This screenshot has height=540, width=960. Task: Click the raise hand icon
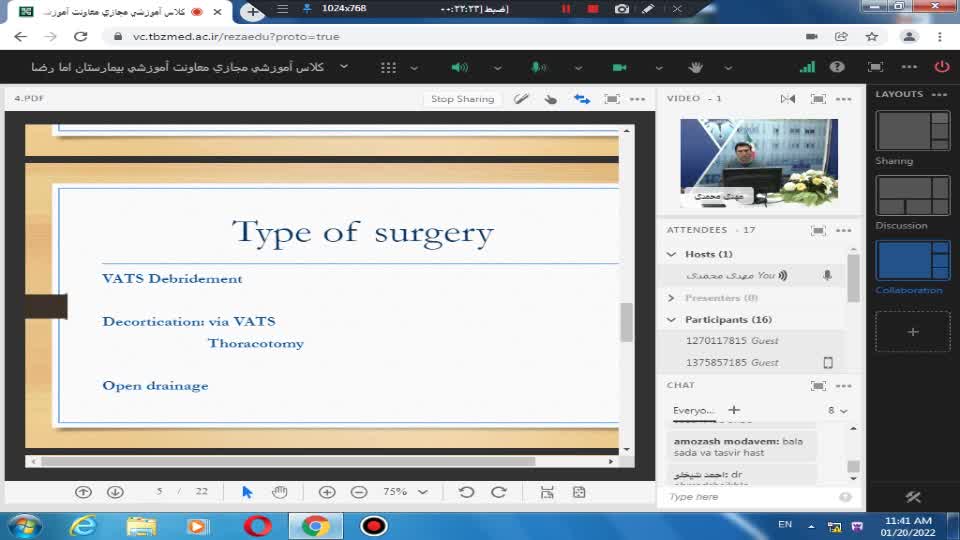[x=697, y=67]
